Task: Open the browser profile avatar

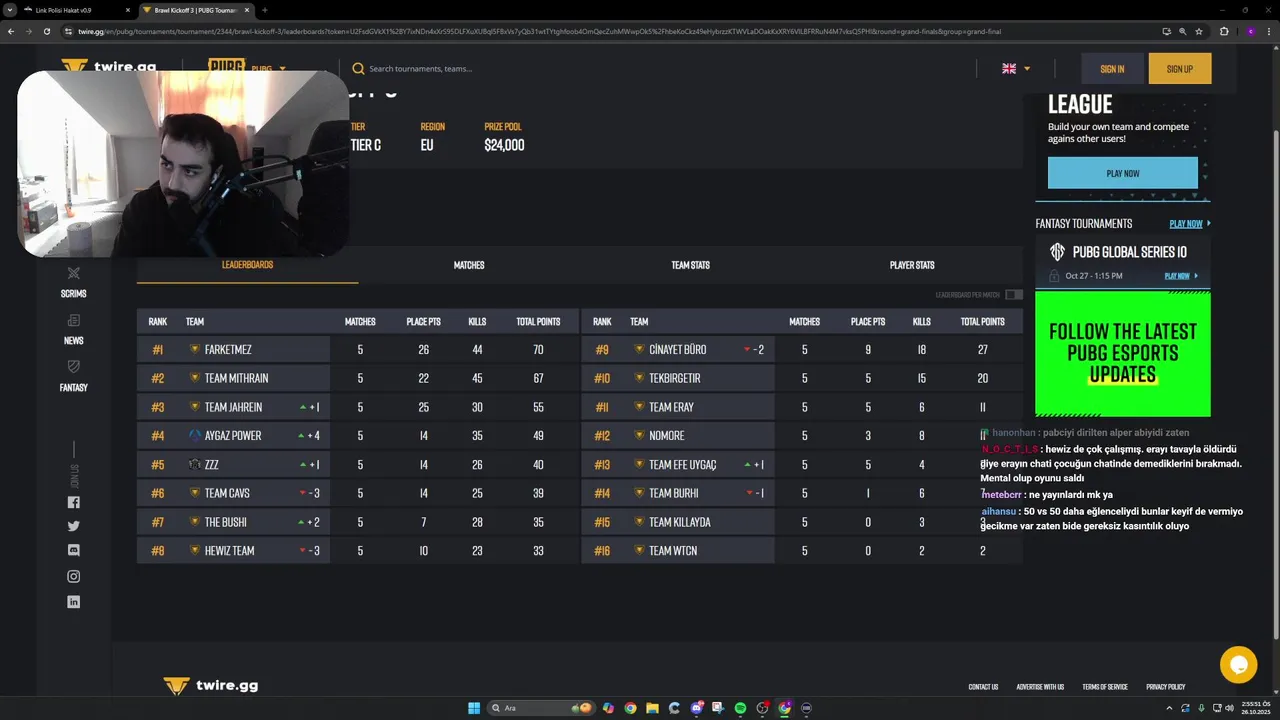Action: click(1250, 31)
